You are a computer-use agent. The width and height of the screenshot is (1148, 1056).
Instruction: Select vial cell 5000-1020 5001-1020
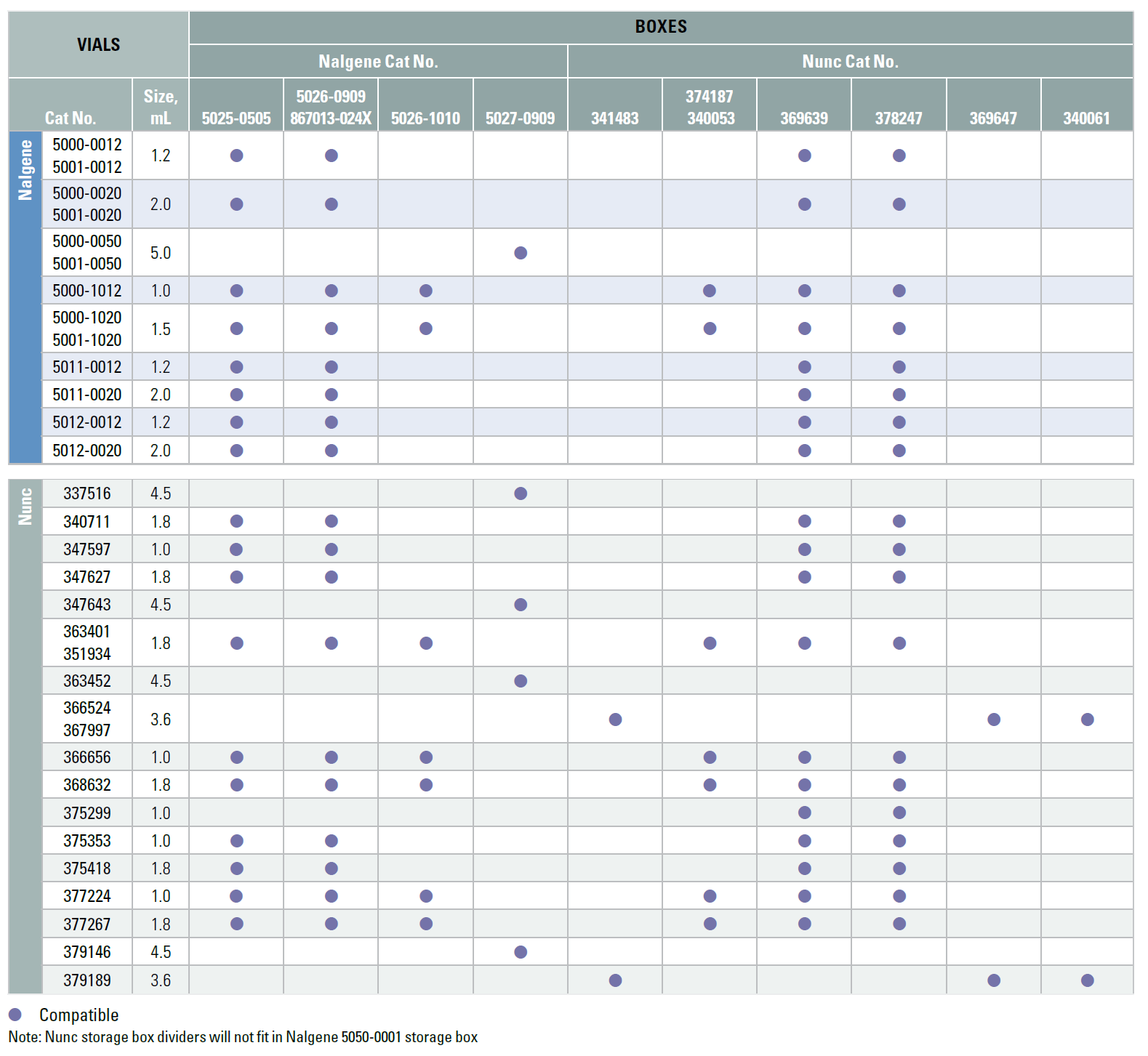[x=87, y=329]
